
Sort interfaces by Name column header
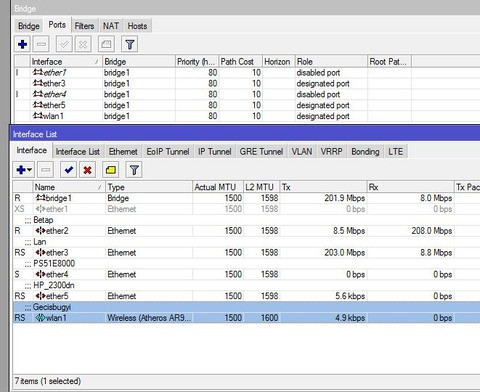[69, 187]
